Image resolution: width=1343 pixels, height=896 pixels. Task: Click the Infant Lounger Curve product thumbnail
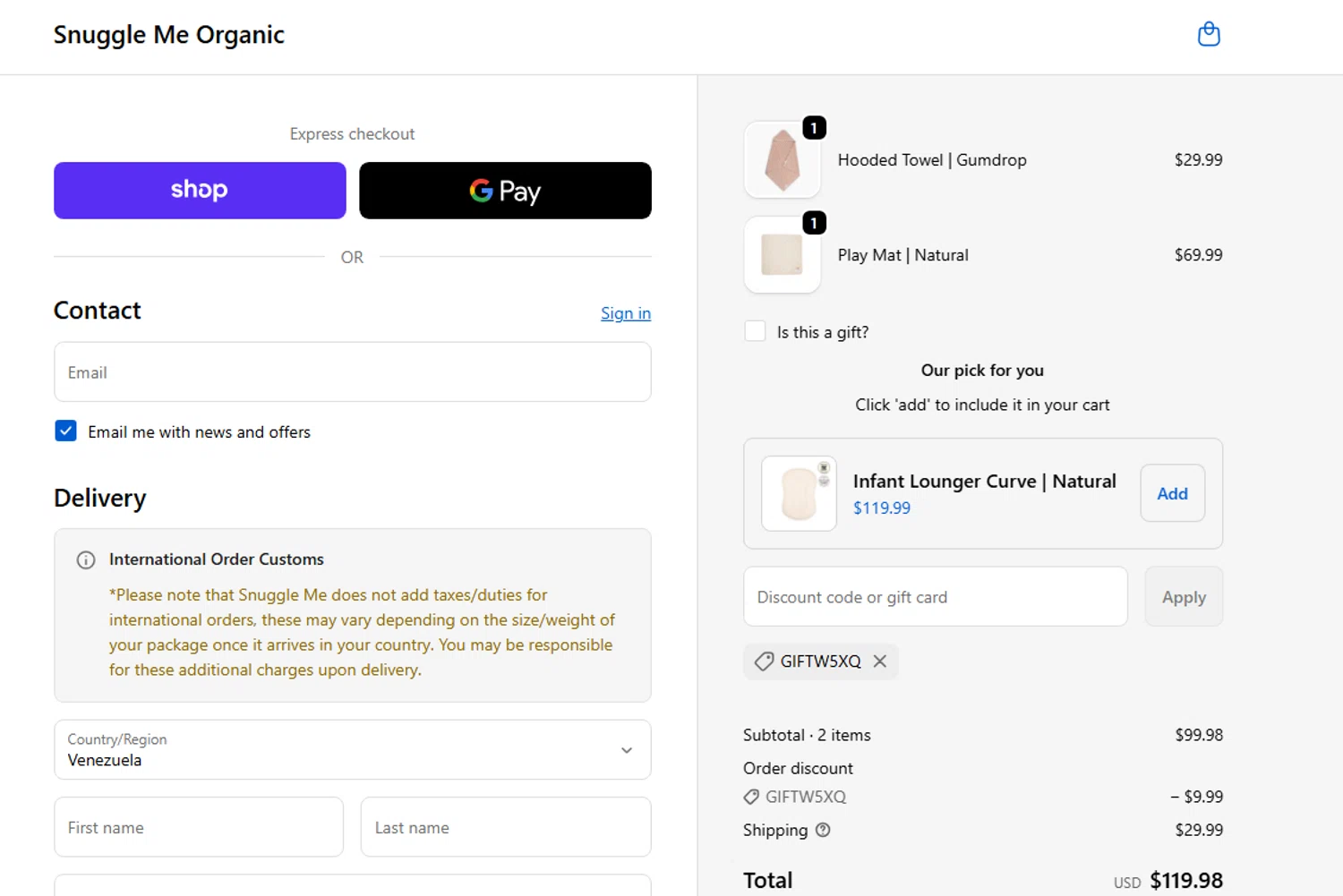(x=799, y=493)
